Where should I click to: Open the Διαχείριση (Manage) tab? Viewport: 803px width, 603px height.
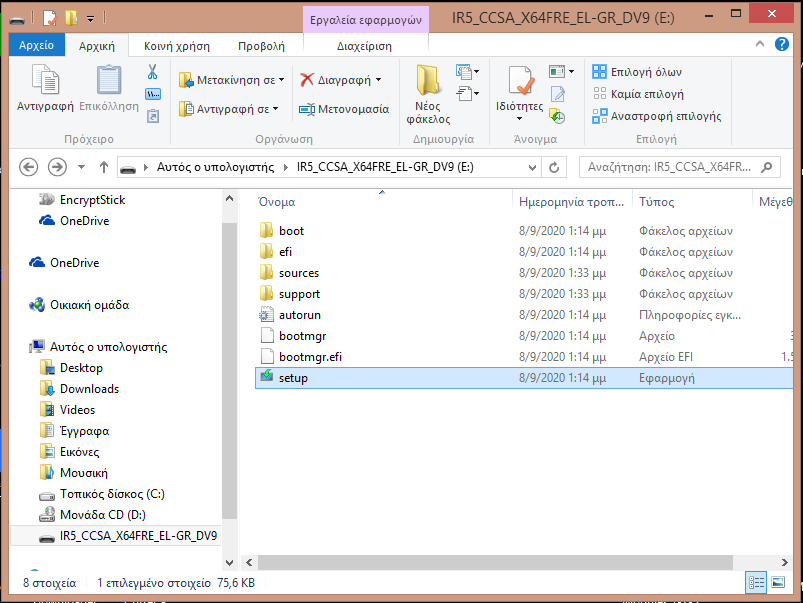pyautogui.click(x=364, y=46)
